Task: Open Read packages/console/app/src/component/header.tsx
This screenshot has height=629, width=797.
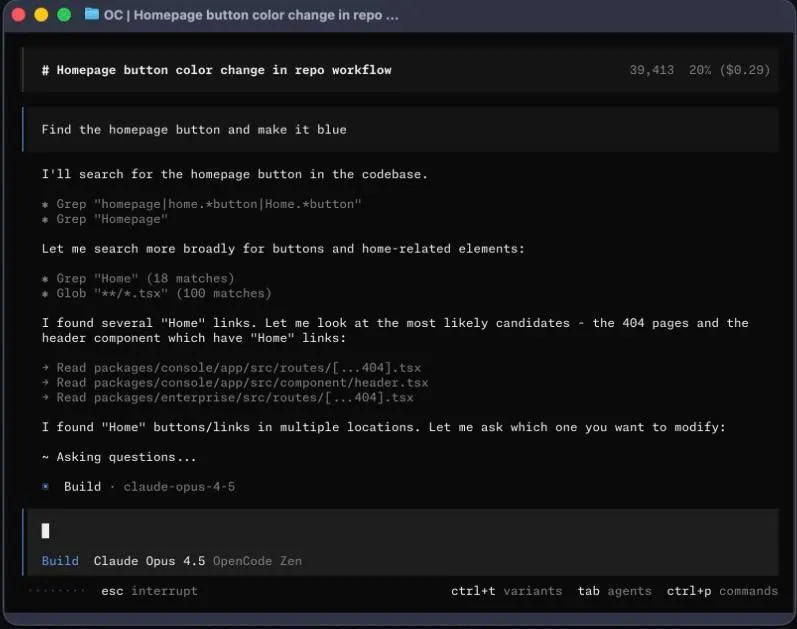Action: click(x=235, y=382)
